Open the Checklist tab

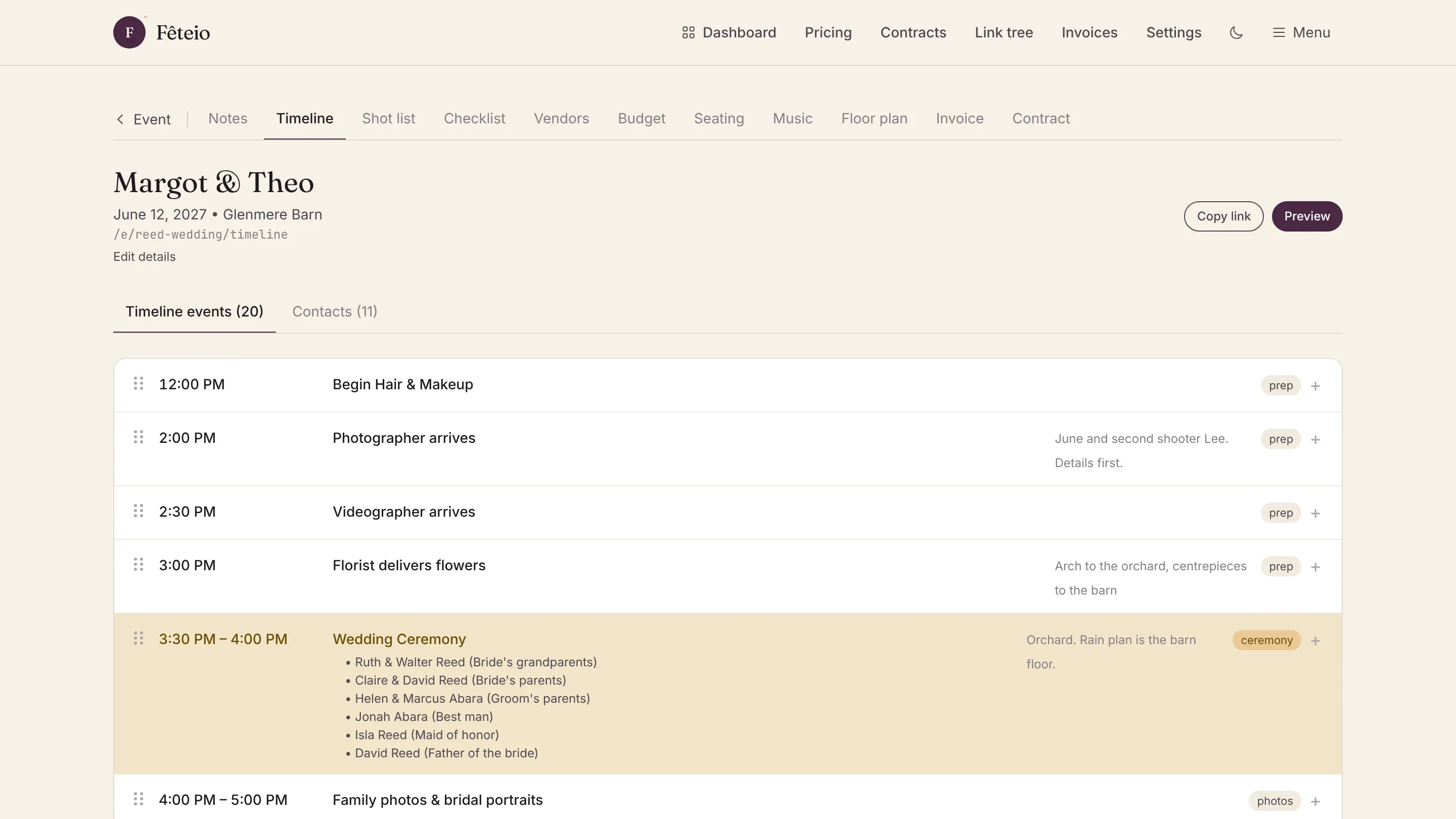[x=474, y=119]
